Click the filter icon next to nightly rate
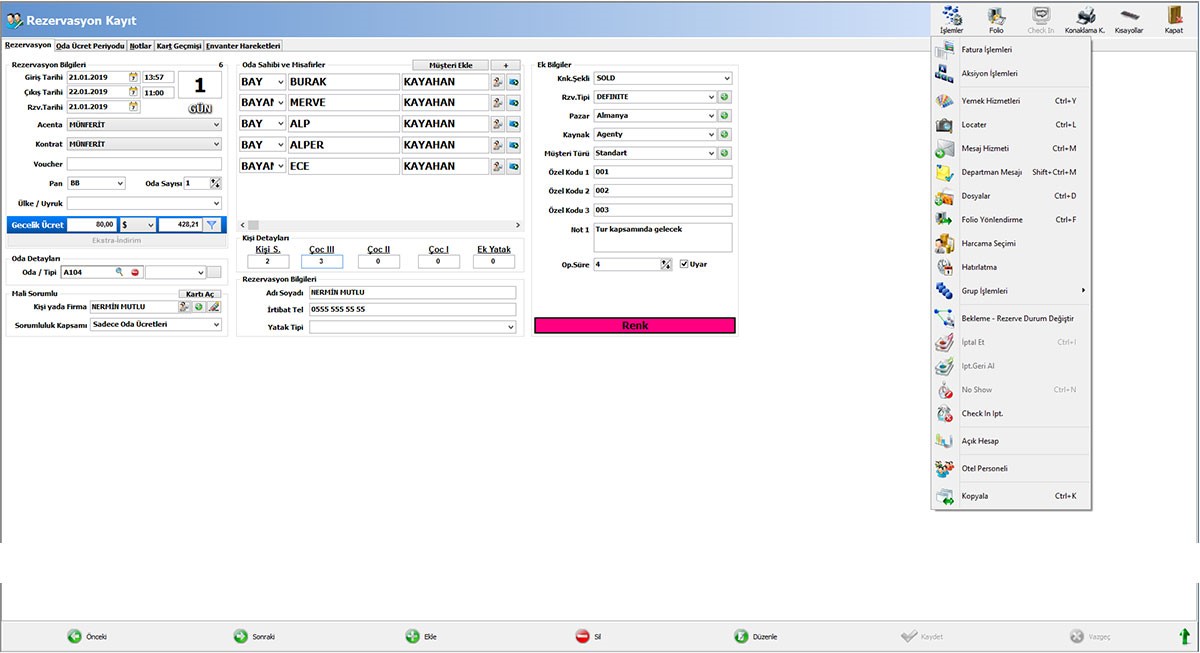Image resolution: width=1200 pixels, height=653 pixels. click(x=212, y=226)
